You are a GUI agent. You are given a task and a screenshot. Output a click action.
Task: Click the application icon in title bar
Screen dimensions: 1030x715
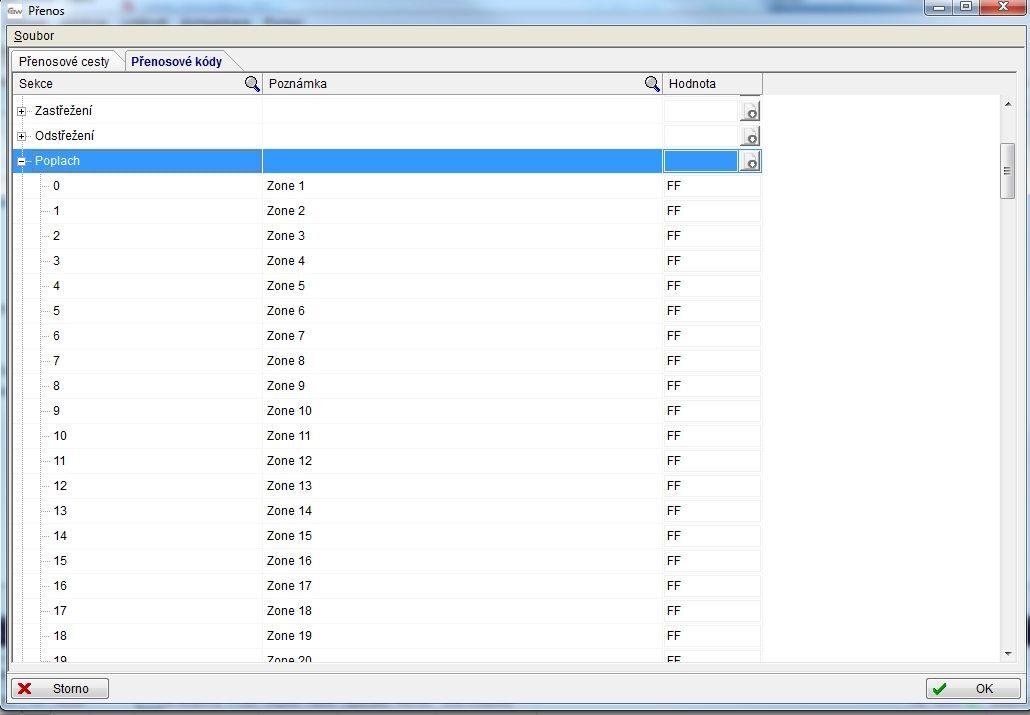[15, 11]
